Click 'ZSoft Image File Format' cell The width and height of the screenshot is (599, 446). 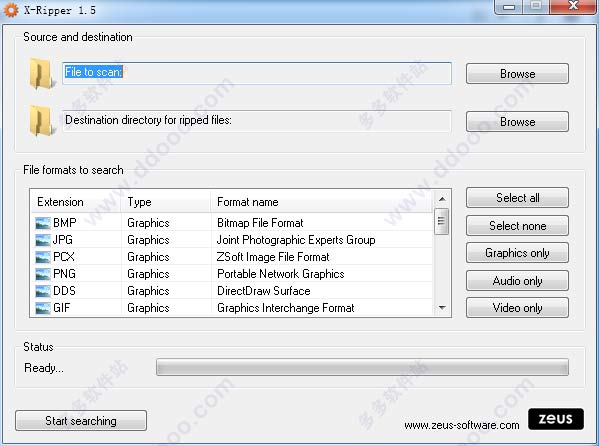pyautogui.click(x=273, y=257)
